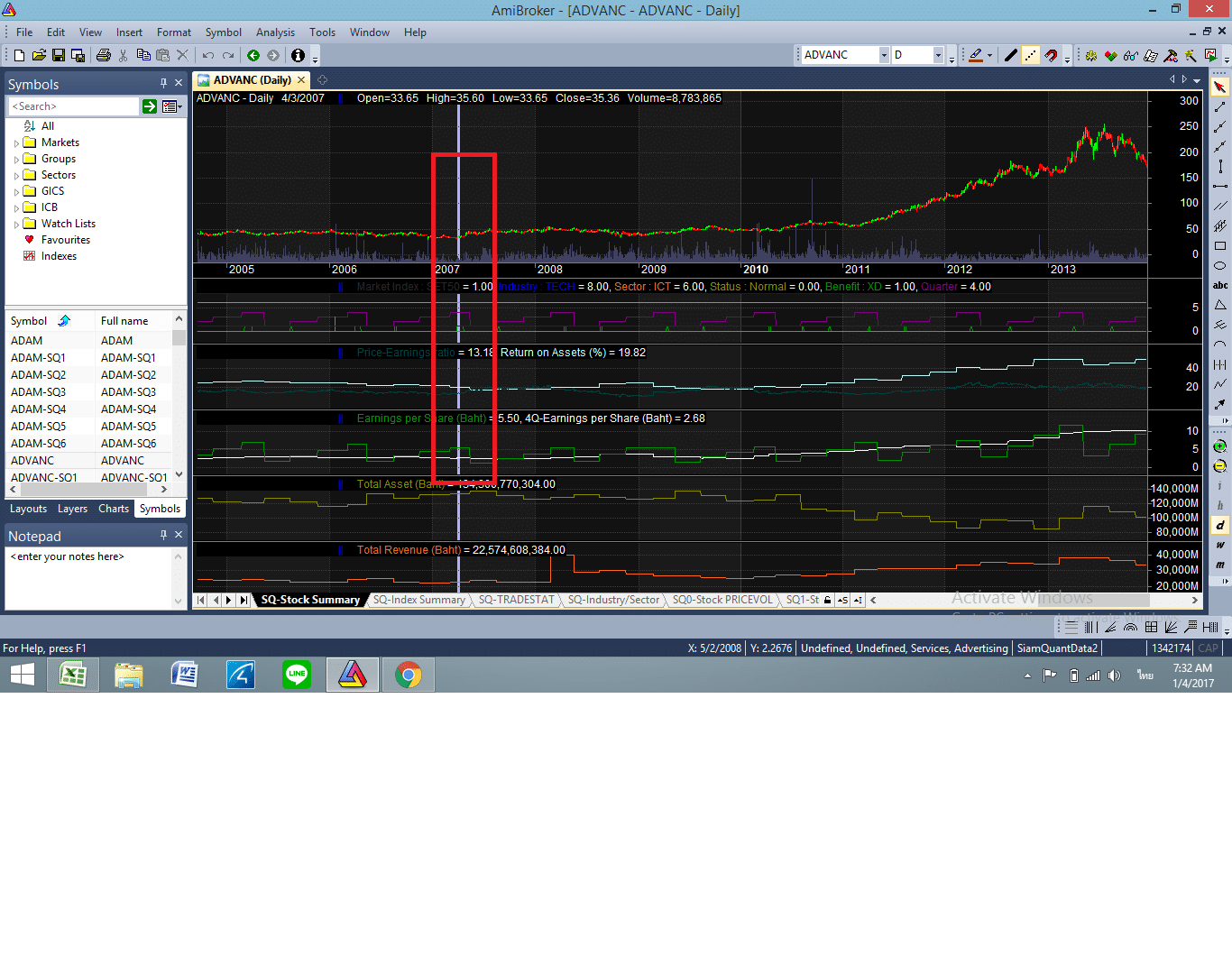Viewport: 1232px width, 965px height.
Task: Click the Save file icon
Action: (59, 56)
